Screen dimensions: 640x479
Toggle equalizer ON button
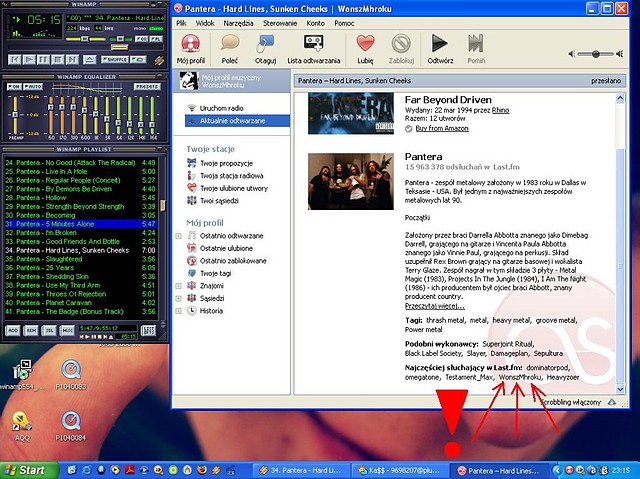pyautogui.click(x=14, y=86)
